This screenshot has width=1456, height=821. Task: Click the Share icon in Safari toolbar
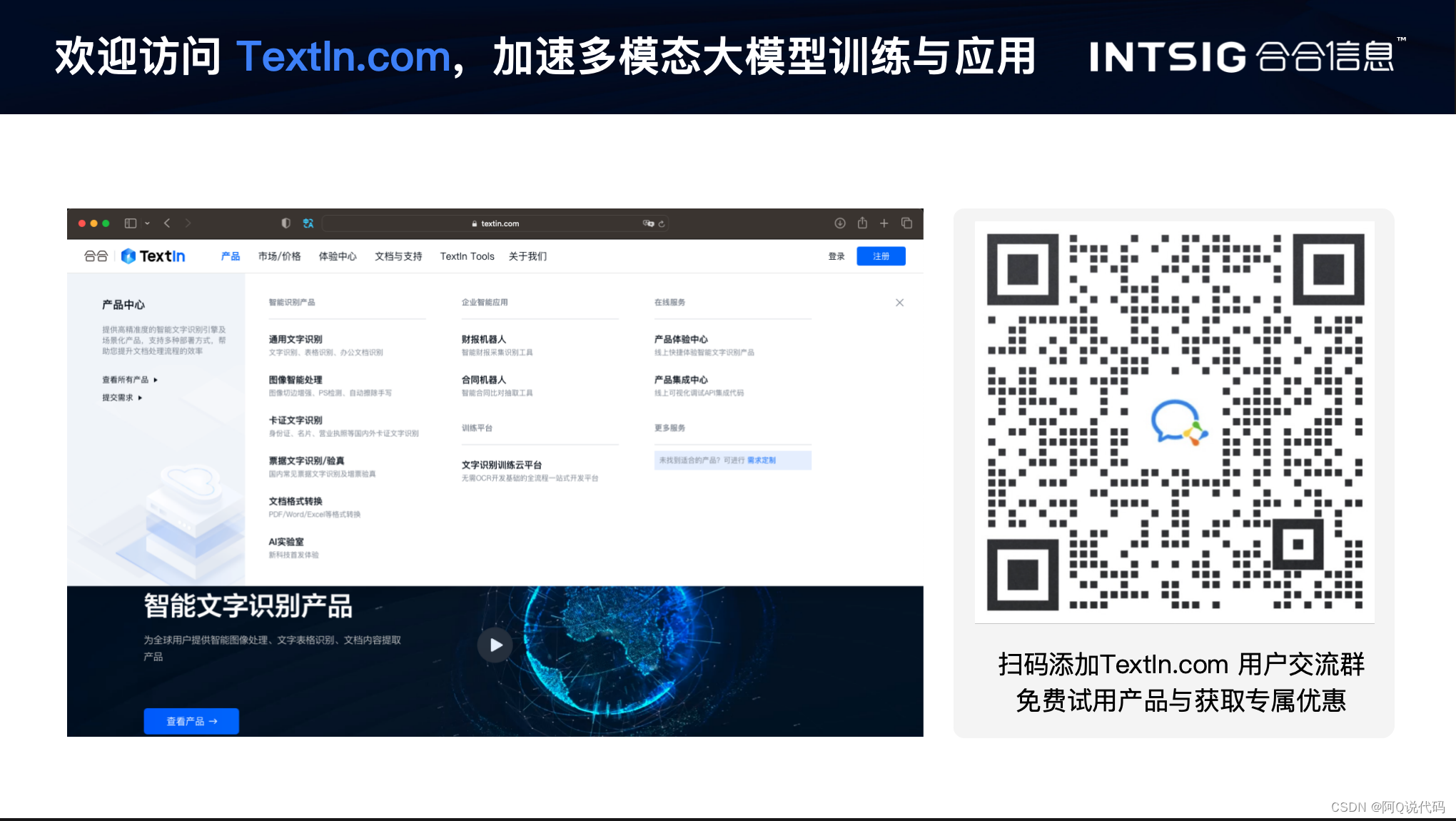pyautogui.click(x=862, y=223)
